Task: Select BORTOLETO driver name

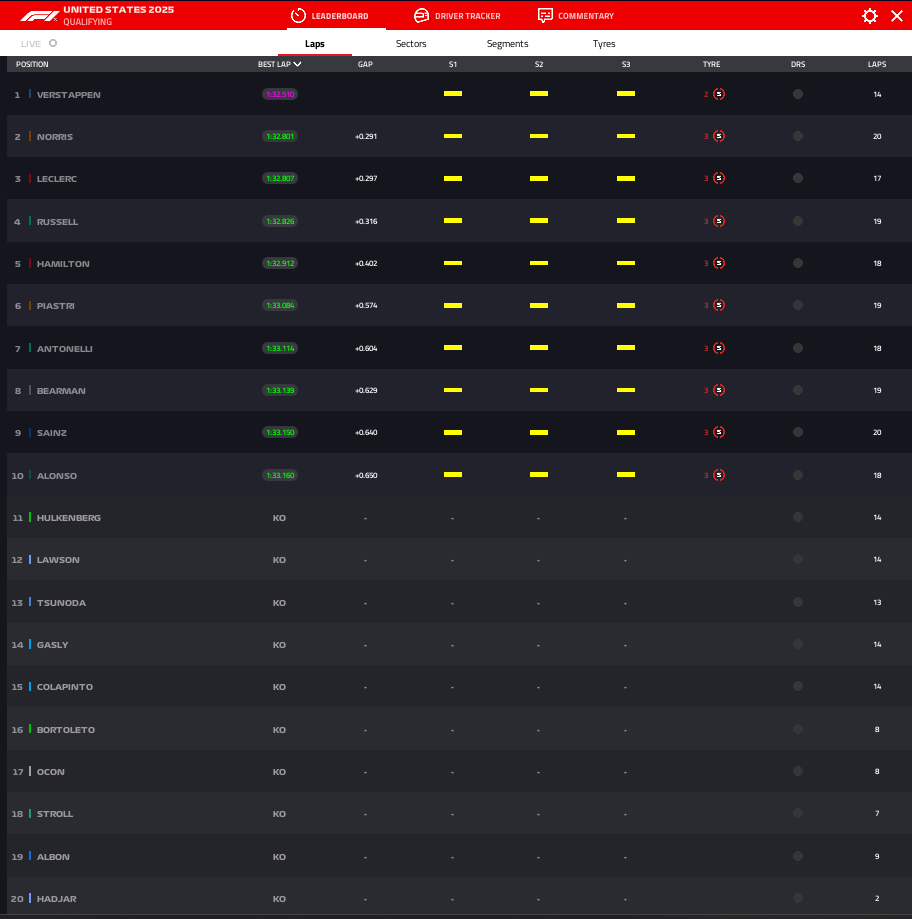Action: click(66, 730)
